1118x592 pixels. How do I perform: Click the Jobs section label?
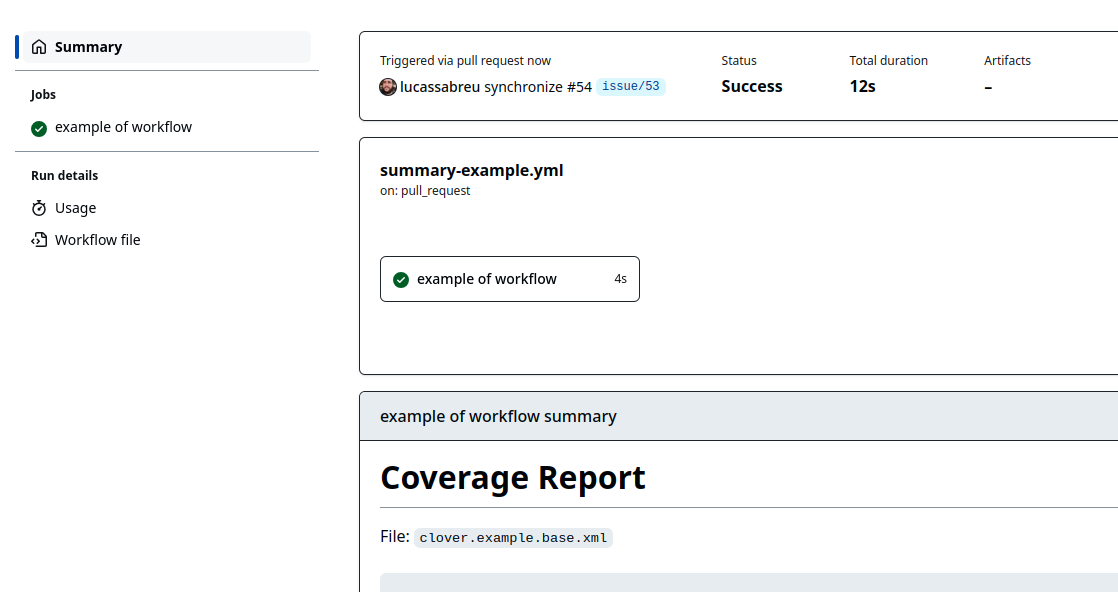(x=43, y=95)
